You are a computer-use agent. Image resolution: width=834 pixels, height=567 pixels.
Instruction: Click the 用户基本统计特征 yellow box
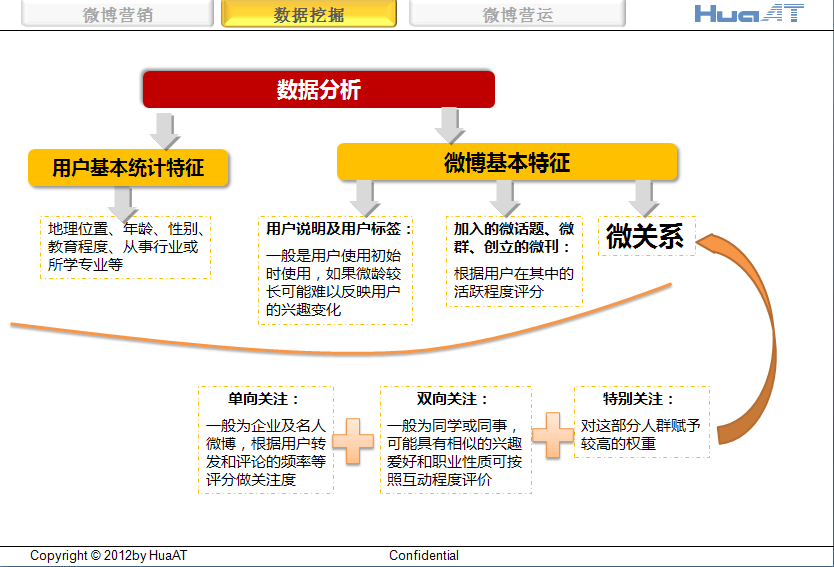click(x=128, y=168)
